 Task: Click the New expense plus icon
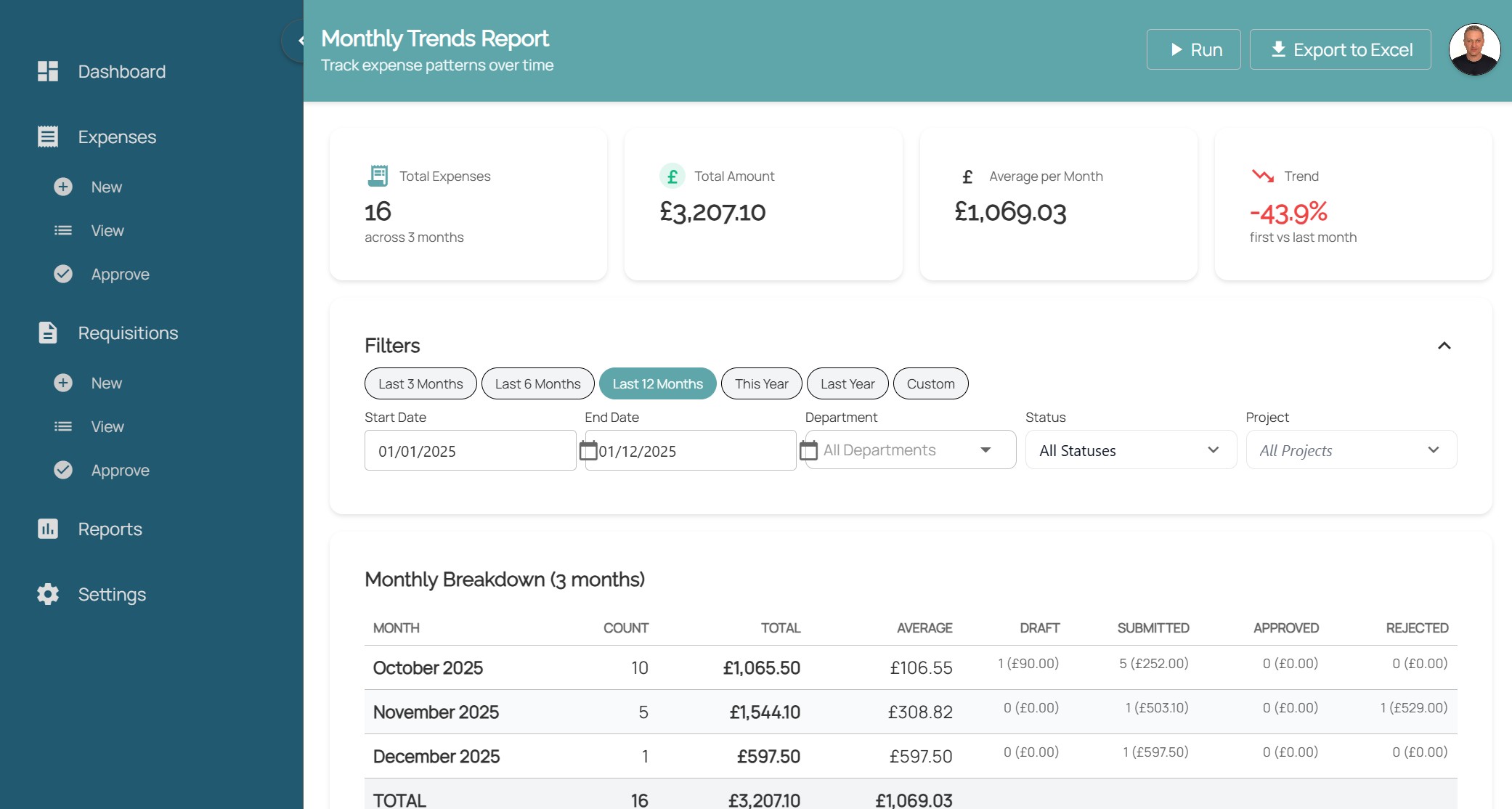point(62,187)
